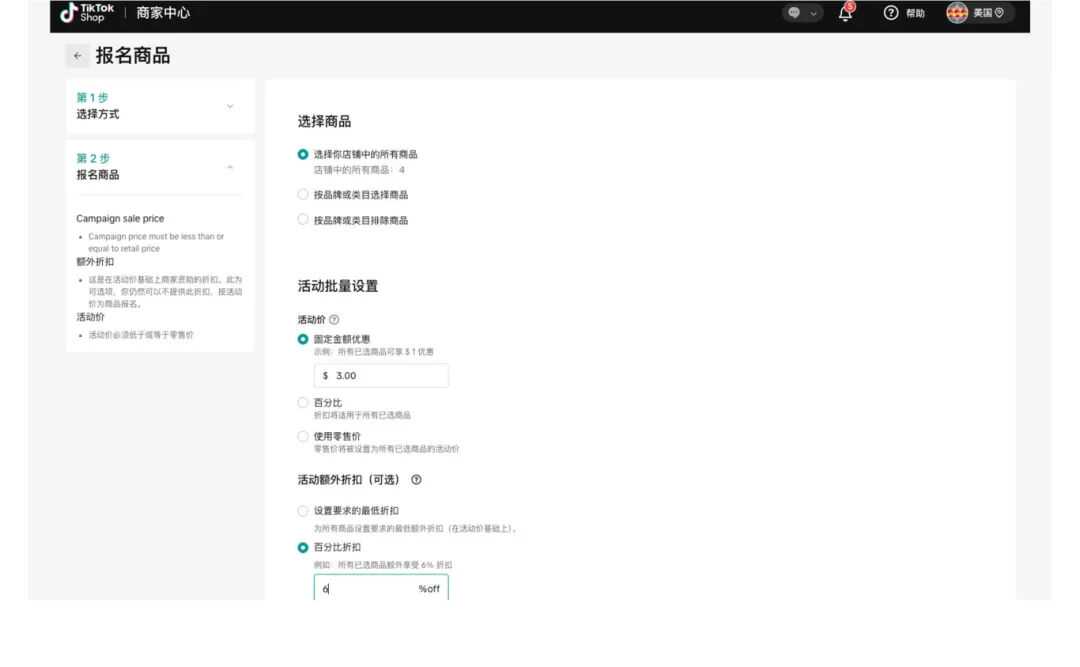Screen dimensions: 1080x667
Task: Click the $3.00 fixed discount input field
Action: [381, 375]
